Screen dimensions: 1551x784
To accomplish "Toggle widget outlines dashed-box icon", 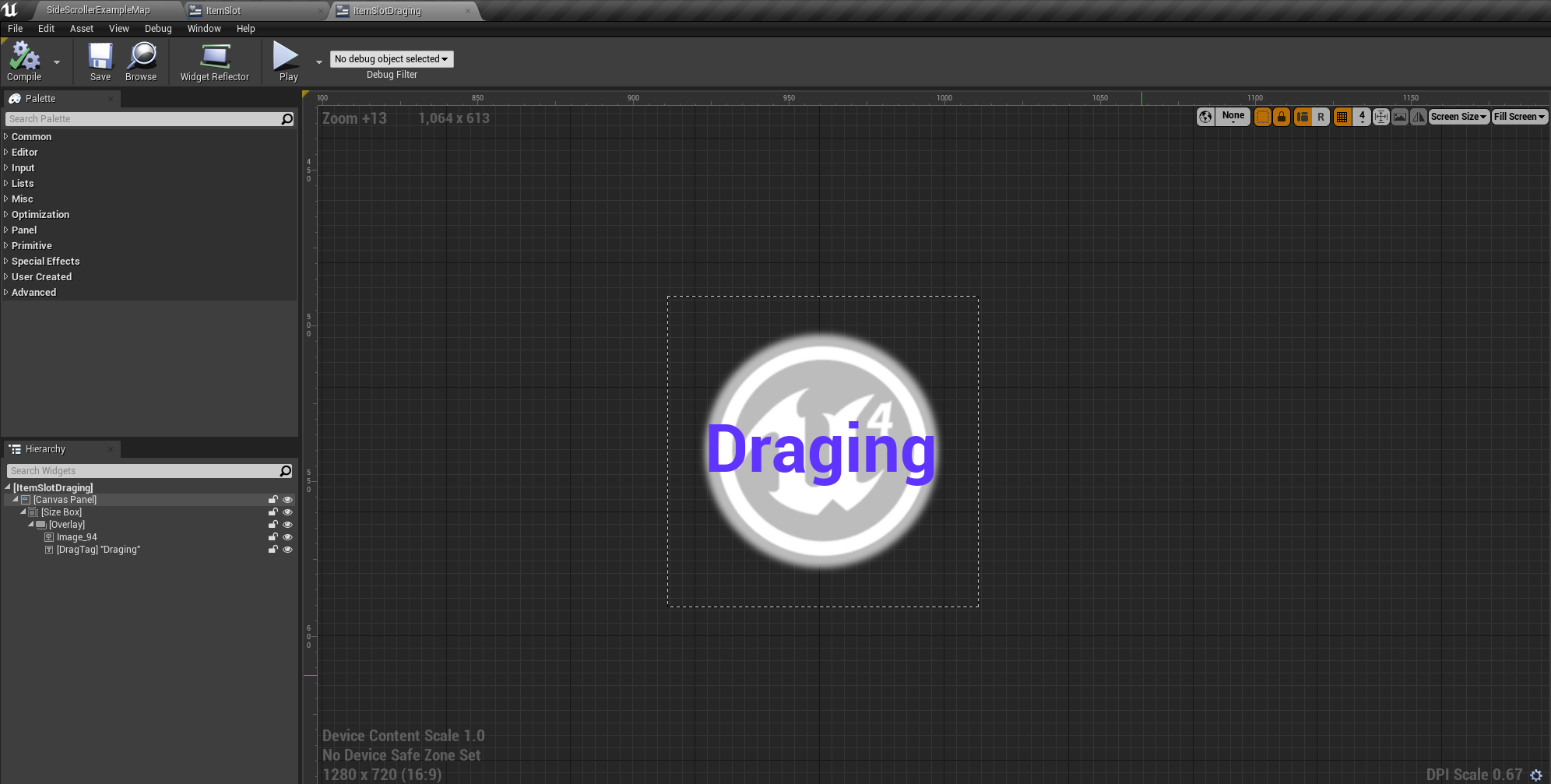I will click(1263, 117).
